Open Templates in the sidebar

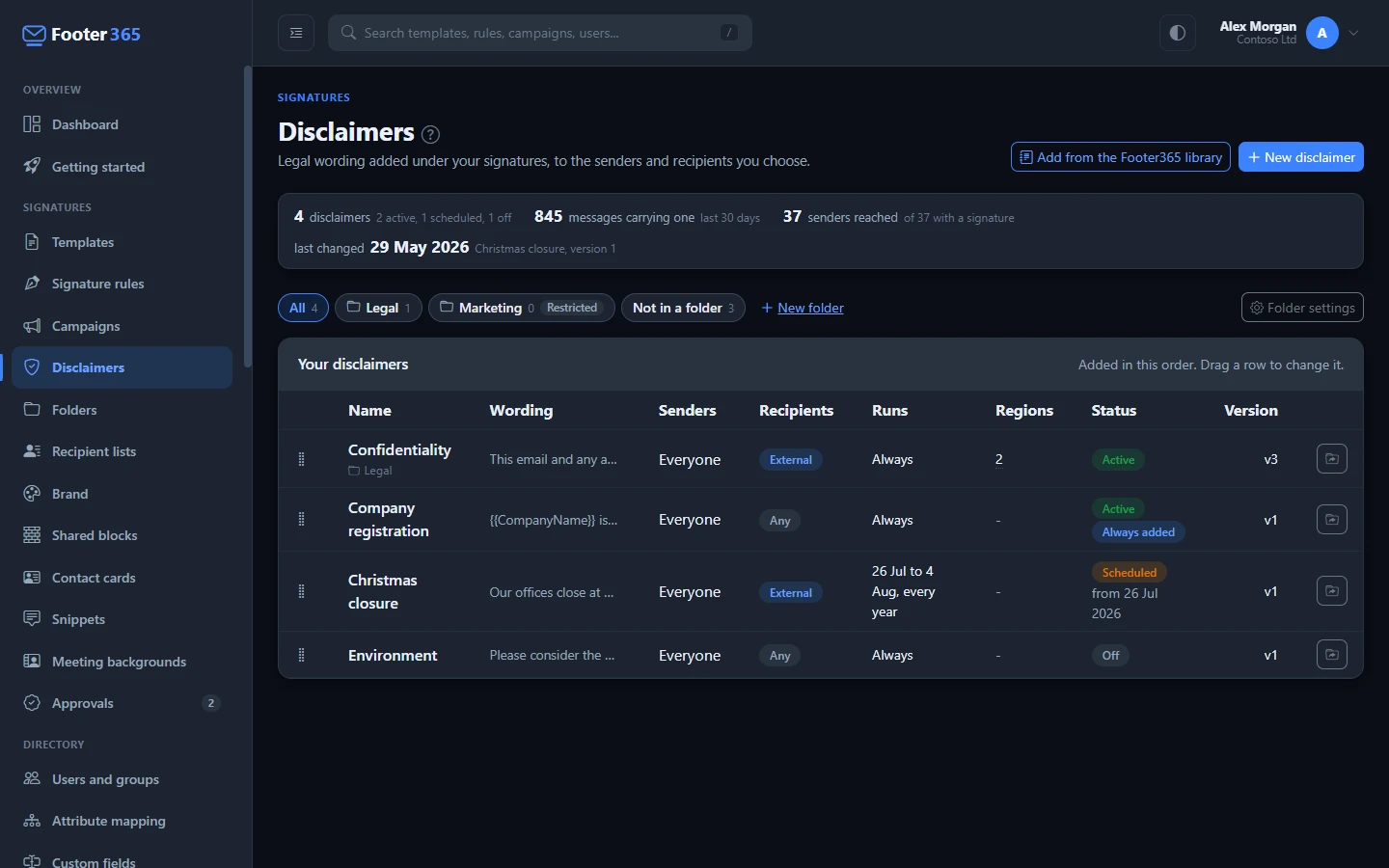tap(123, 242)
